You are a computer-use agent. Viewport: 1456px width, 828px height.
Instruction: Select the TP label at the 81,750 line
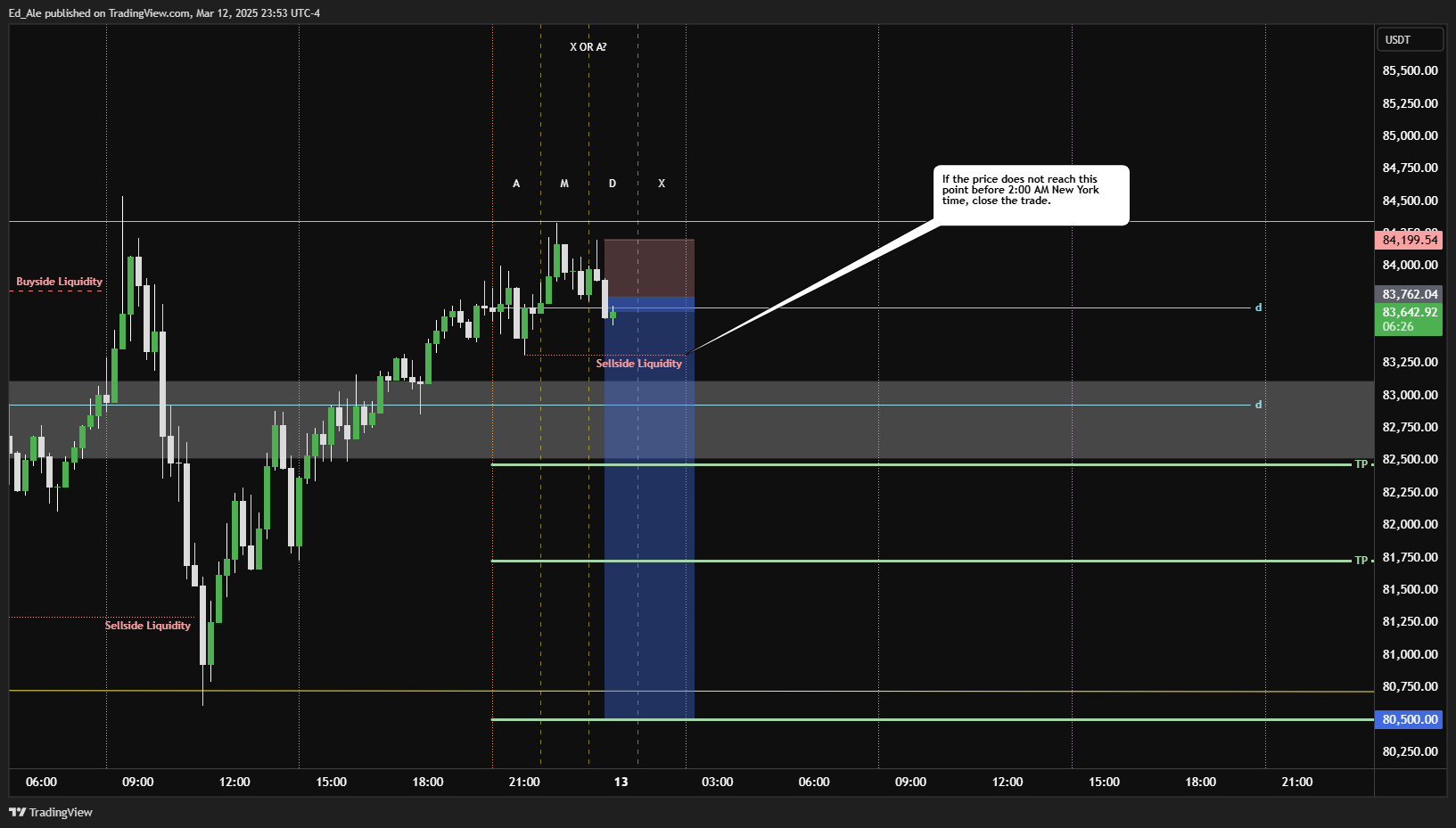(x=1361, y=561)
